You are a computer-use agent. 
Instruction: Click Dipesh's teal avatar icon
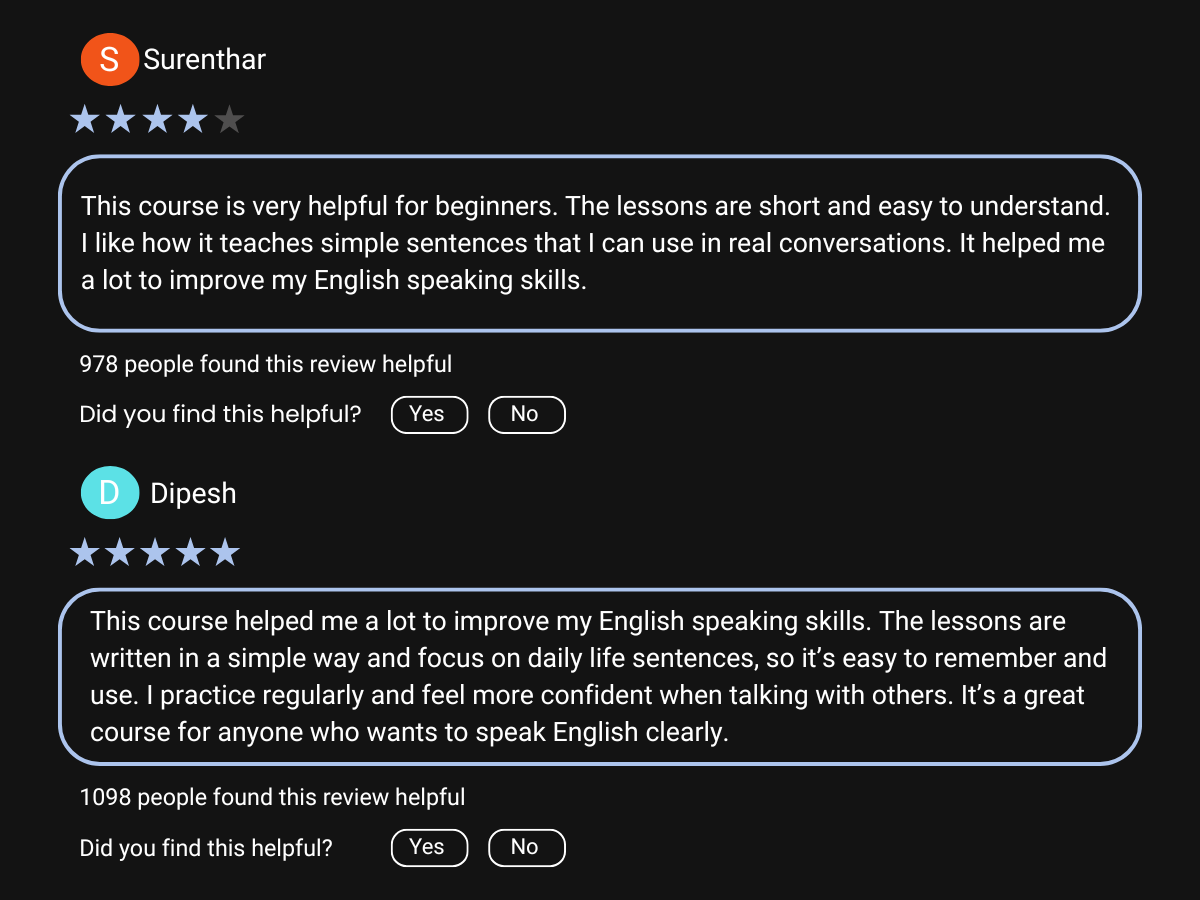109,493
